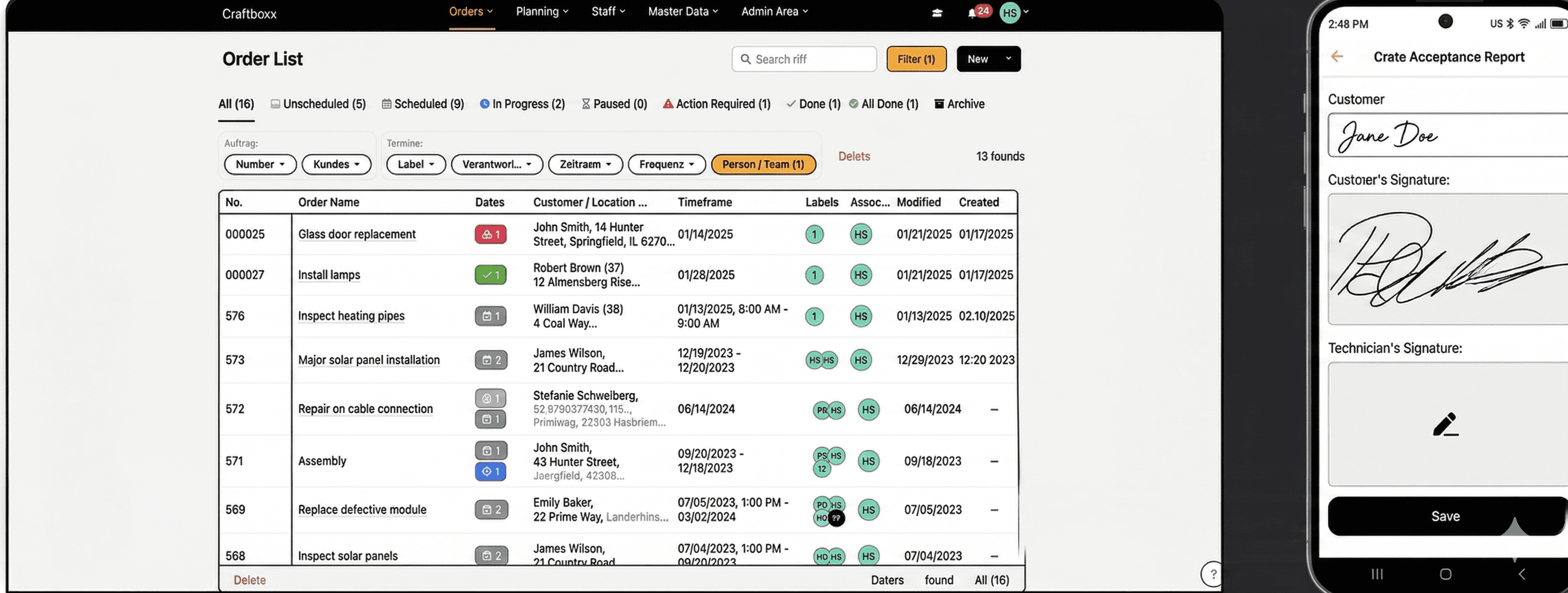This screenshot has height=593, width=1568.
Task: Expand the Number filter dropdown
Action: 260,164
